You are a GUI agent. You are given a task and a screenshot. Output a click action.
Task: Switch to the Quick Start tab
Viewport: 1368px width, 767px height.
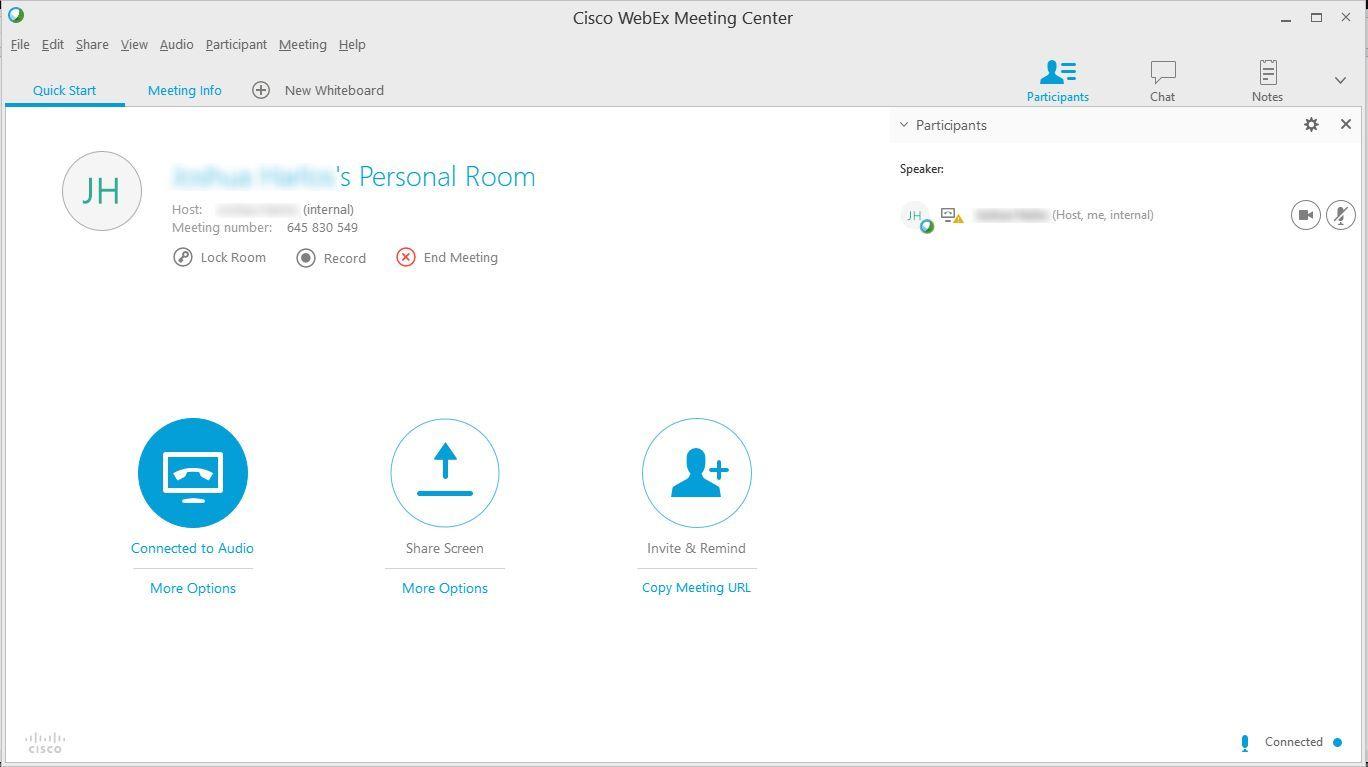65,90
